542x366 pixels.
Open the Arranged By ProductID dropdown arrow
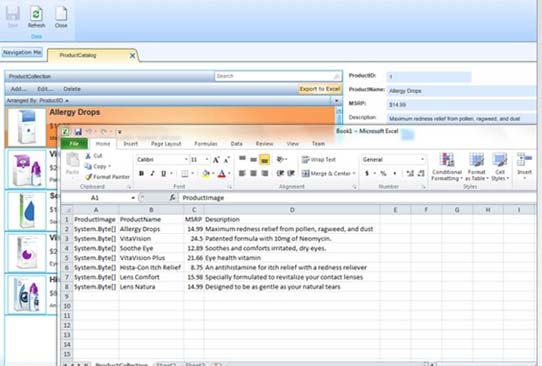tap(336, 101)
